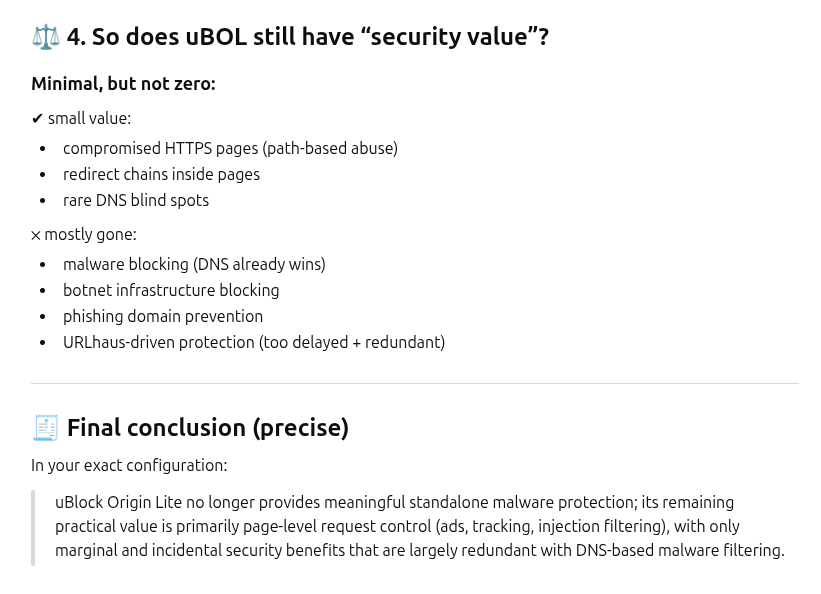
Task: Click the redirect chains inside pages bullet
Action: click(161, 174)
